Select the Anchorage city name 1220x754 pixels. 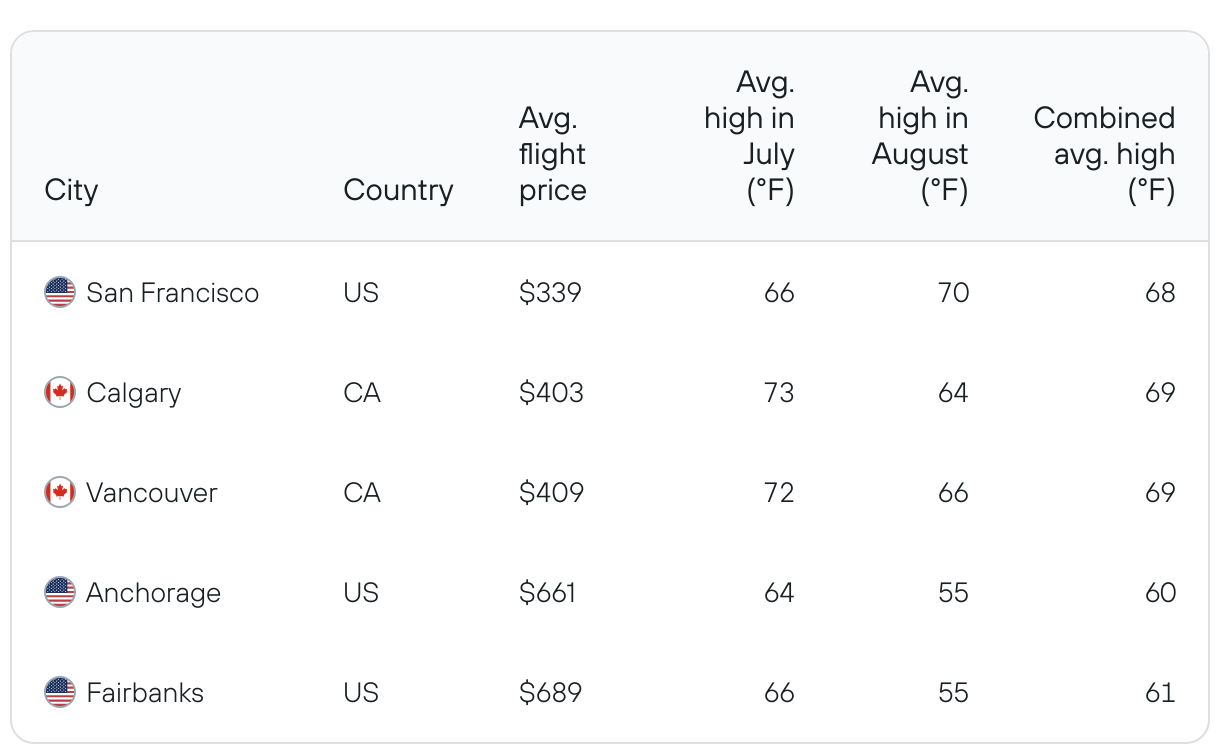tap(153, 593)
